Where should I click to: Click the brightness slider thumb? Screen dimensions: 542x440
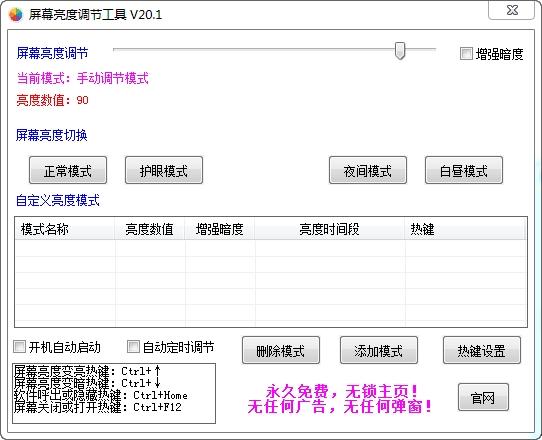400,51
